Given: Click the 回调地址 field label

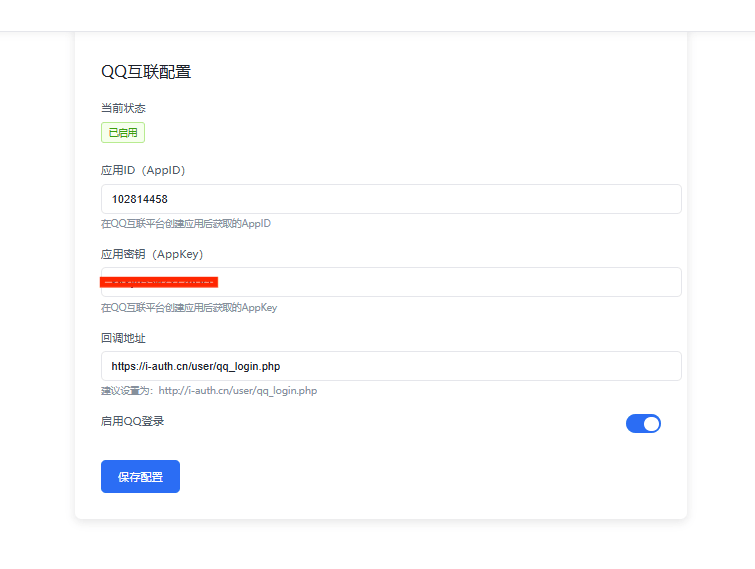Looking at the screenshot, I should (124, 338).
